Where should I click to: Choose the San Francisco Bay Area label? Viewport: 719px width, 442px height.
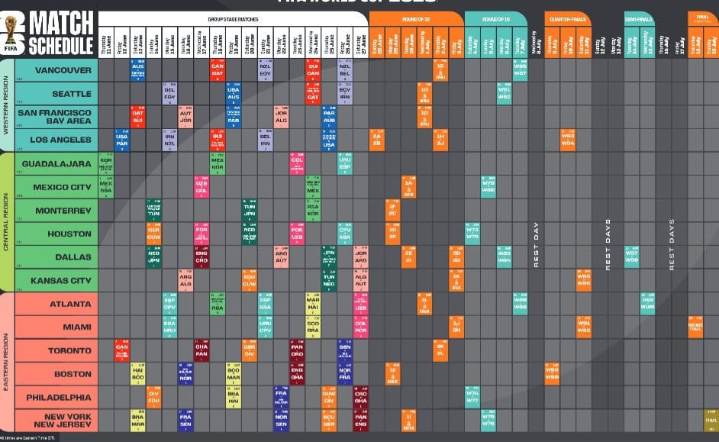point(58,117)
